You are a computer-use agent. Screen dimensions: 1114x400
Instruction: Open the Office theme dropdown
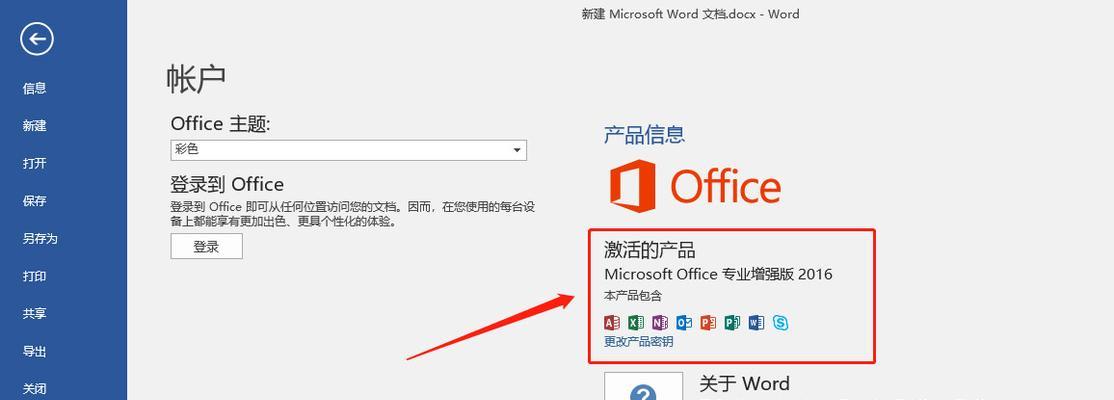[348, 150]
